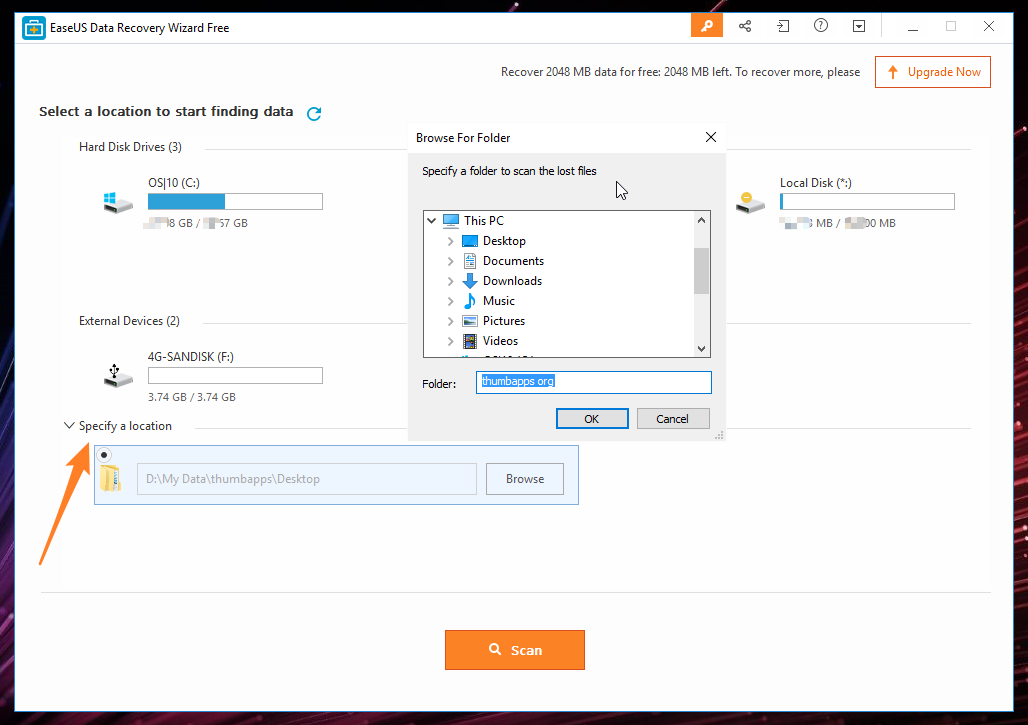Click the orange key activation icon
This screenshot has width=1028, height=725.
(x=706, y=26)
